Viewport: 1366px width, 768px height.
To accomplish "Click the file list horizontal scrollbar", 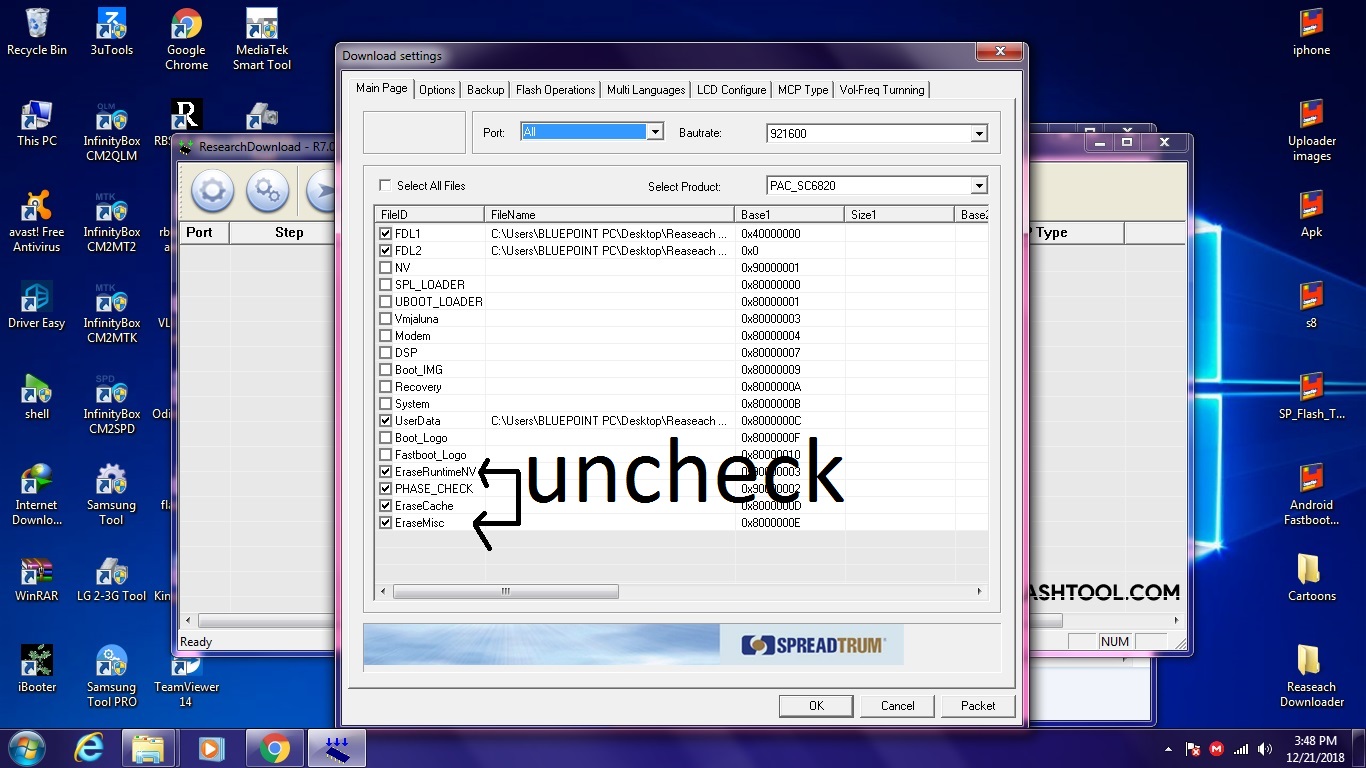I will pyautogui.click(x=505, y=591).
